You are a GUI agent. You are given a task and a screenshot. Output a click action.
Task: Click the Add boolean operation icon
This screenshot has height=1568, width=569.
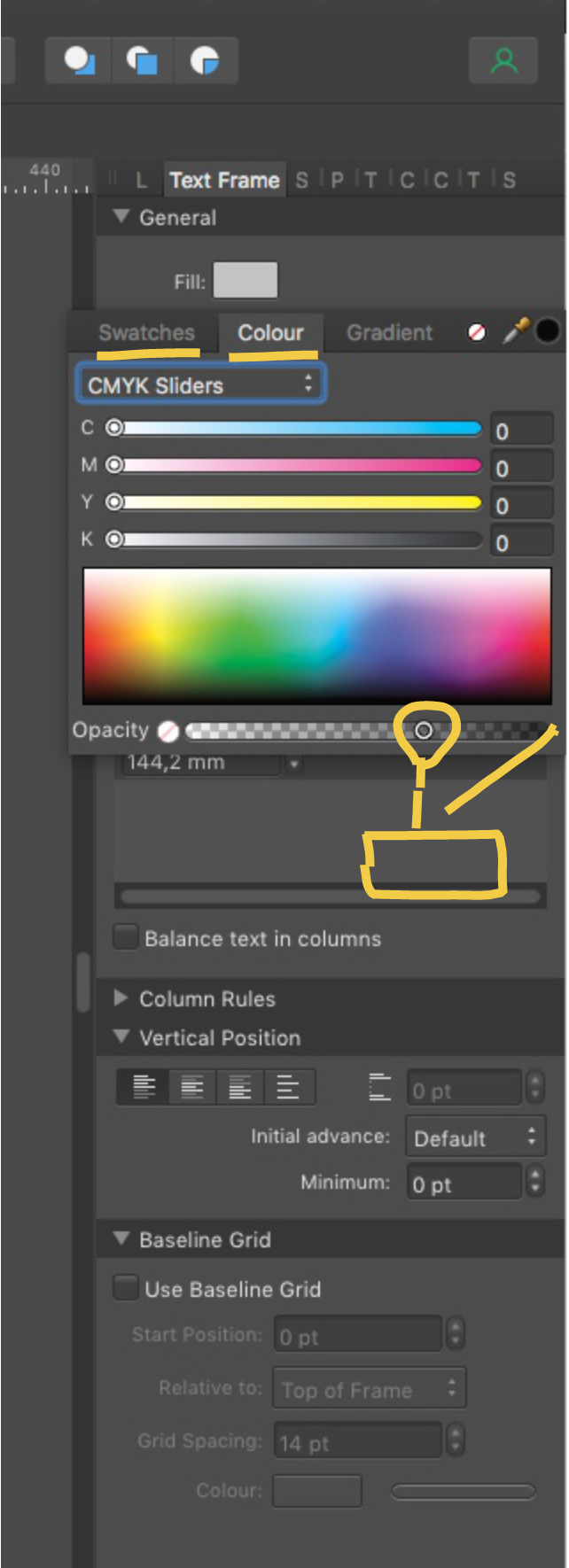[79, 60]
